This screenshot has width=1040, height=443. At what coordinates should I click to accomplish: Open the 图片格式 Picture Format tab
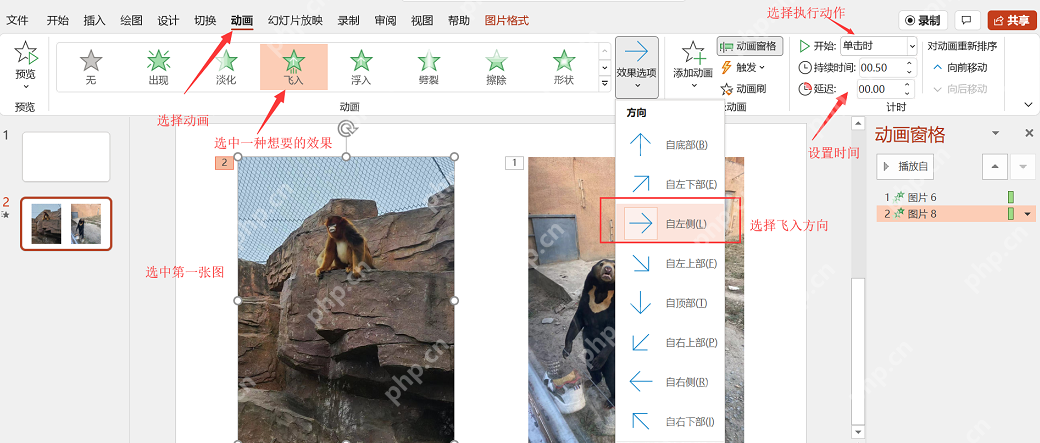point(507,21)
